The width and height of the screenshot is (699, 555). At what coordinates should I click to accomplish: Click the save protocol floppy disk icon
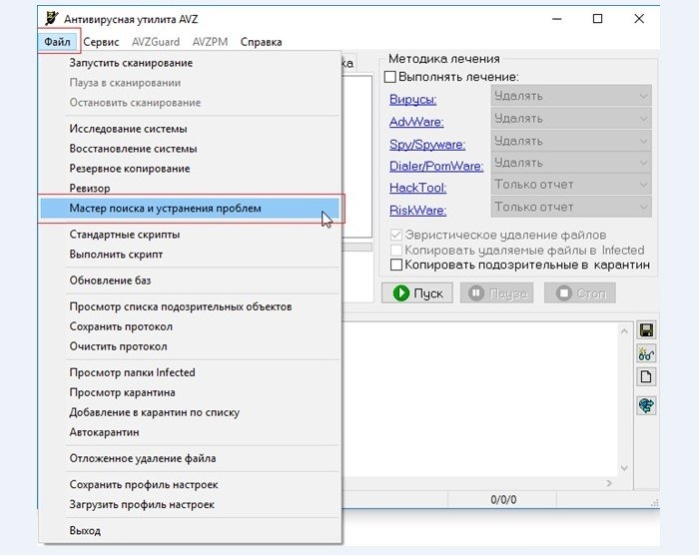pyautogui.click(x=646, y=330)
